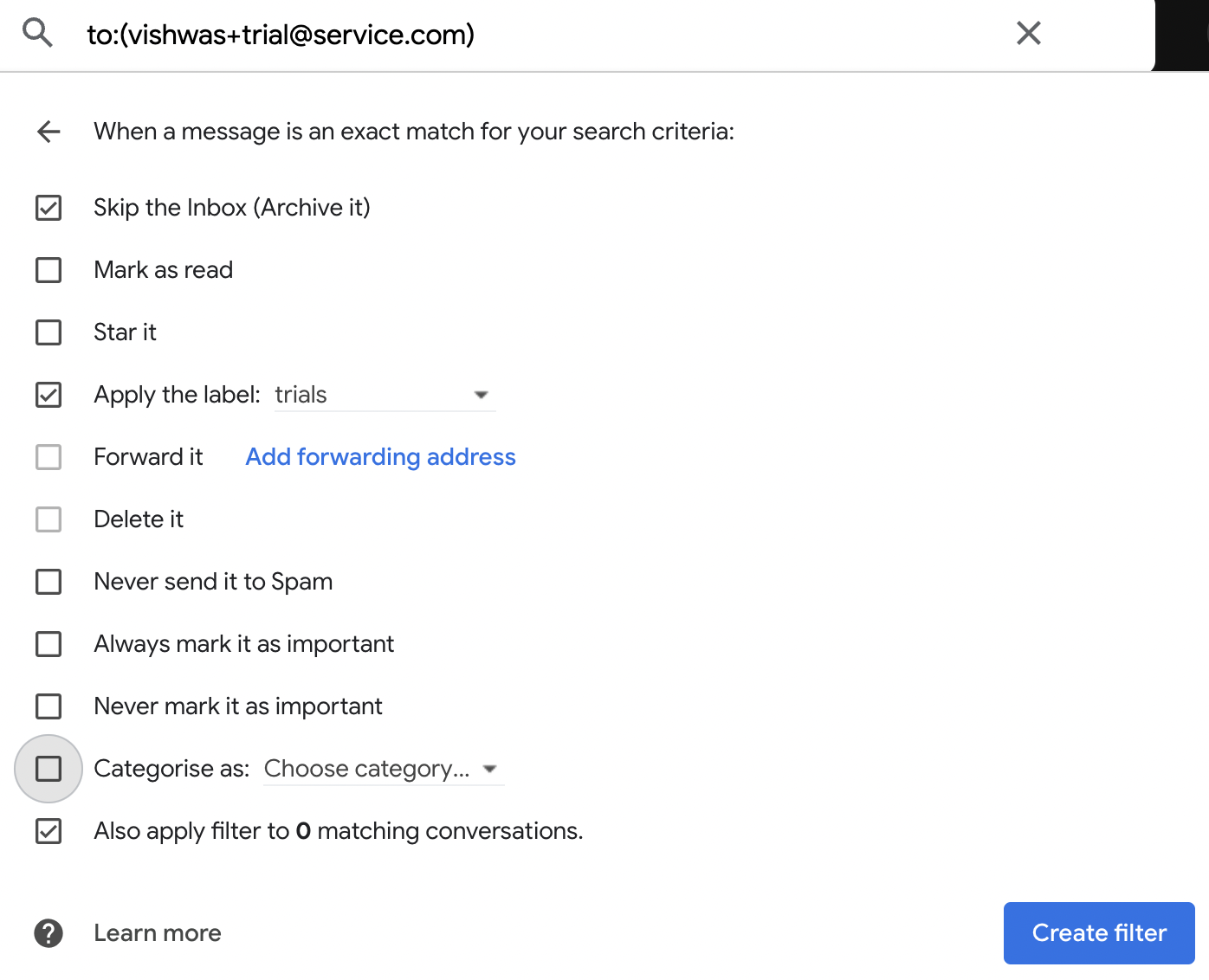1209x980 pixels.
Task: Click the search magnifier icon
Action: point(37,34)
